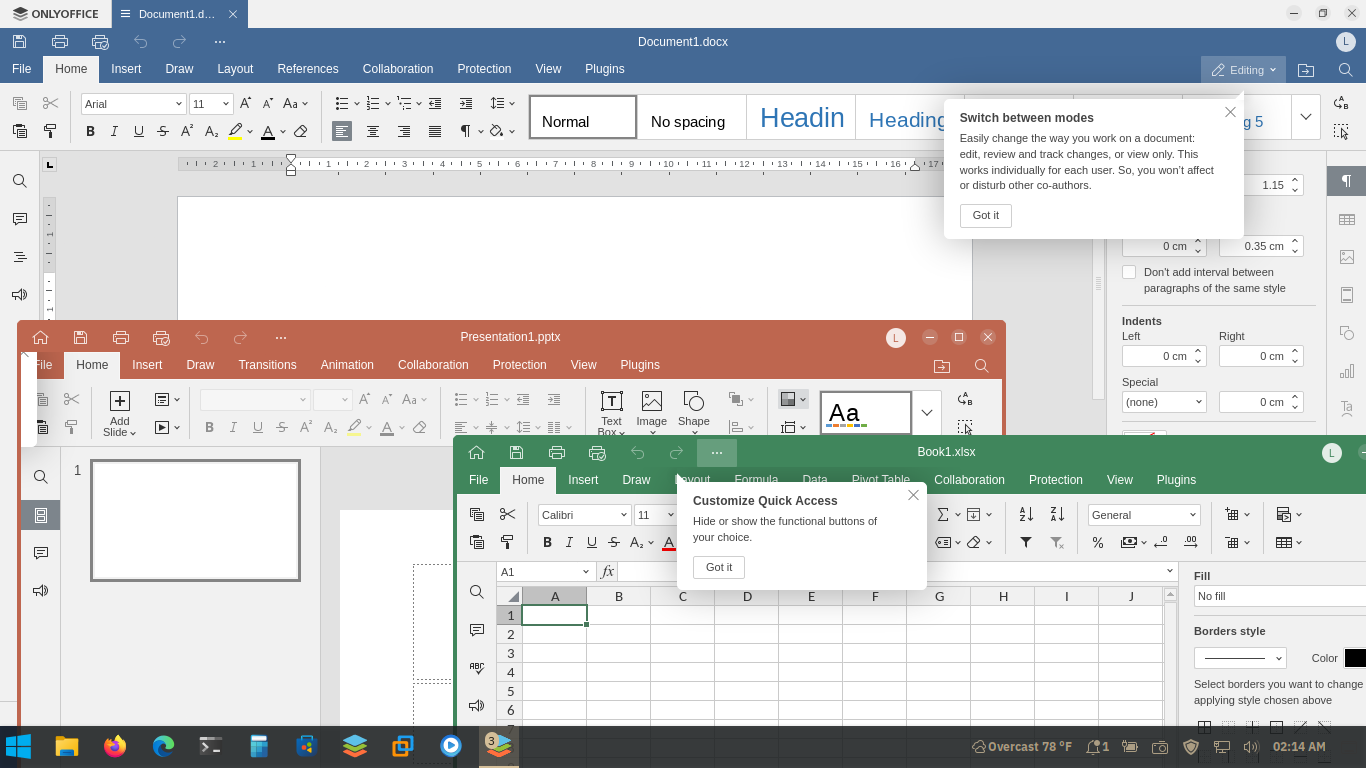Click Print icon in Document1 title bar

60,41
